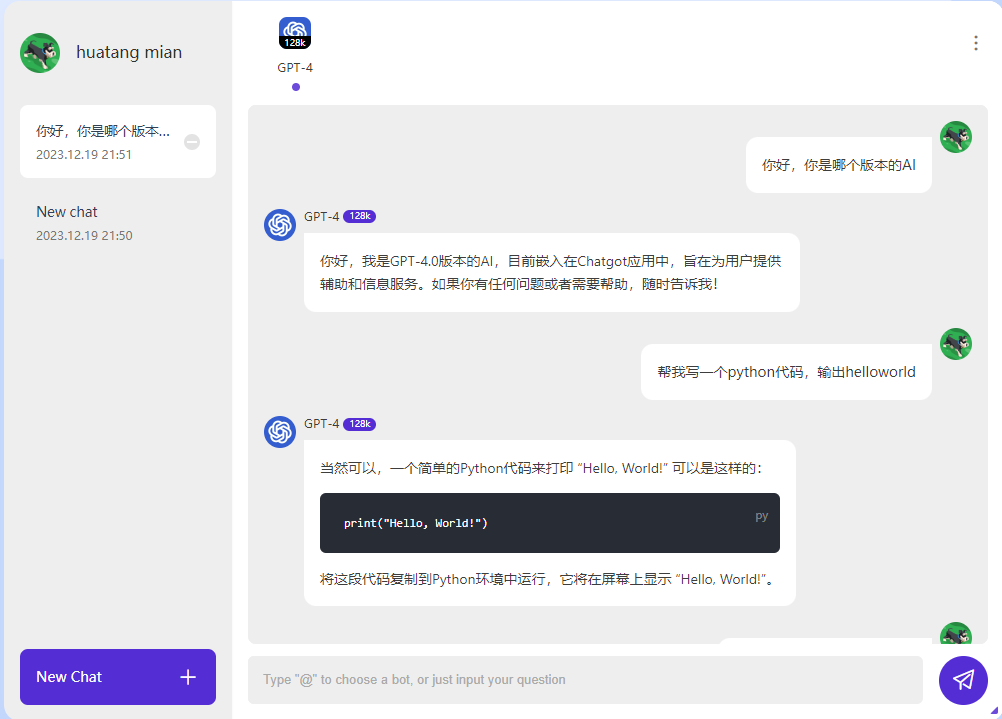Click the user avatar next to 你好，你是哪个版本的AI
The image size is (1002, 719).
coord(956,137)
